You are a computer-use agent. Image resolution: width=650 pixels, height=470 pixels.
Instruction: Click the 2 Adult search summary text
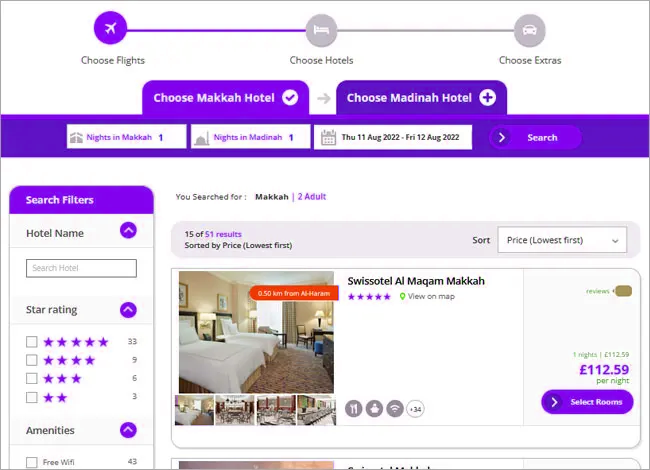tap(312, 197)
